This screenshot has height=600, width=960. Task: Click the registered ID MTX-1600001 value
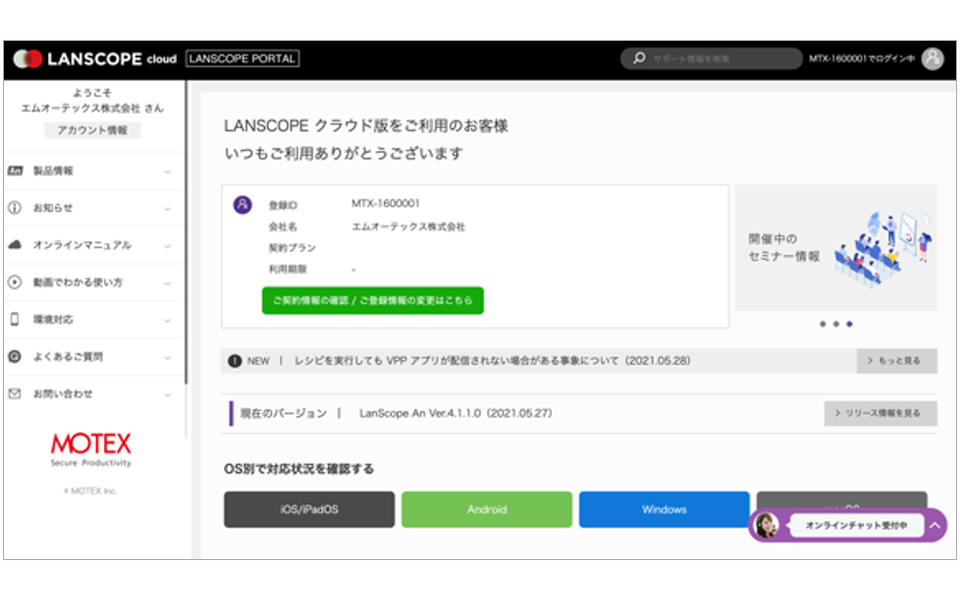pos(386,203)
